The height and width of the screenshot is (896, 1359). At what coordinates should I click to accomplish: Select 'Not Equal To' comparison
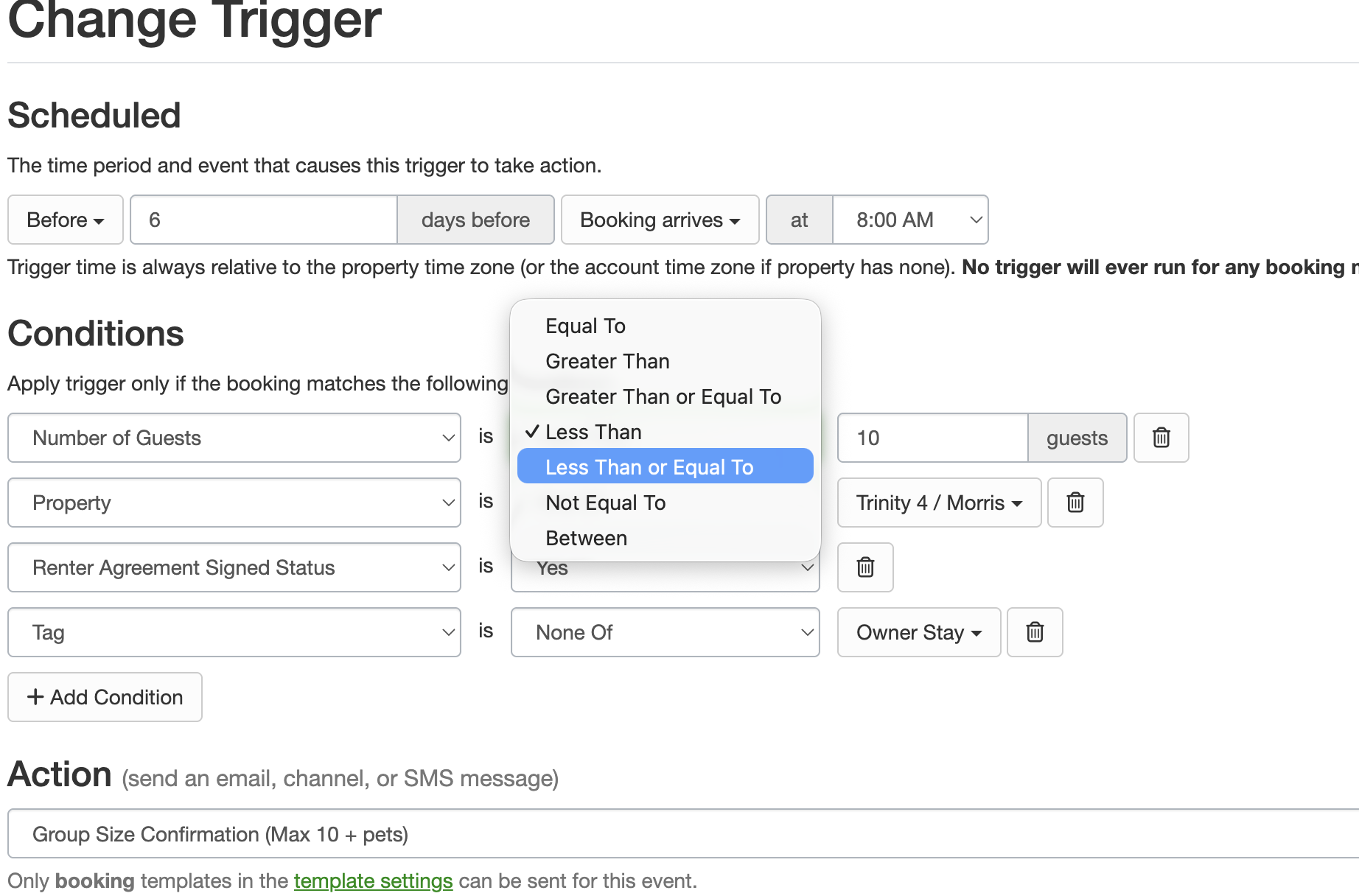[606, 503]
